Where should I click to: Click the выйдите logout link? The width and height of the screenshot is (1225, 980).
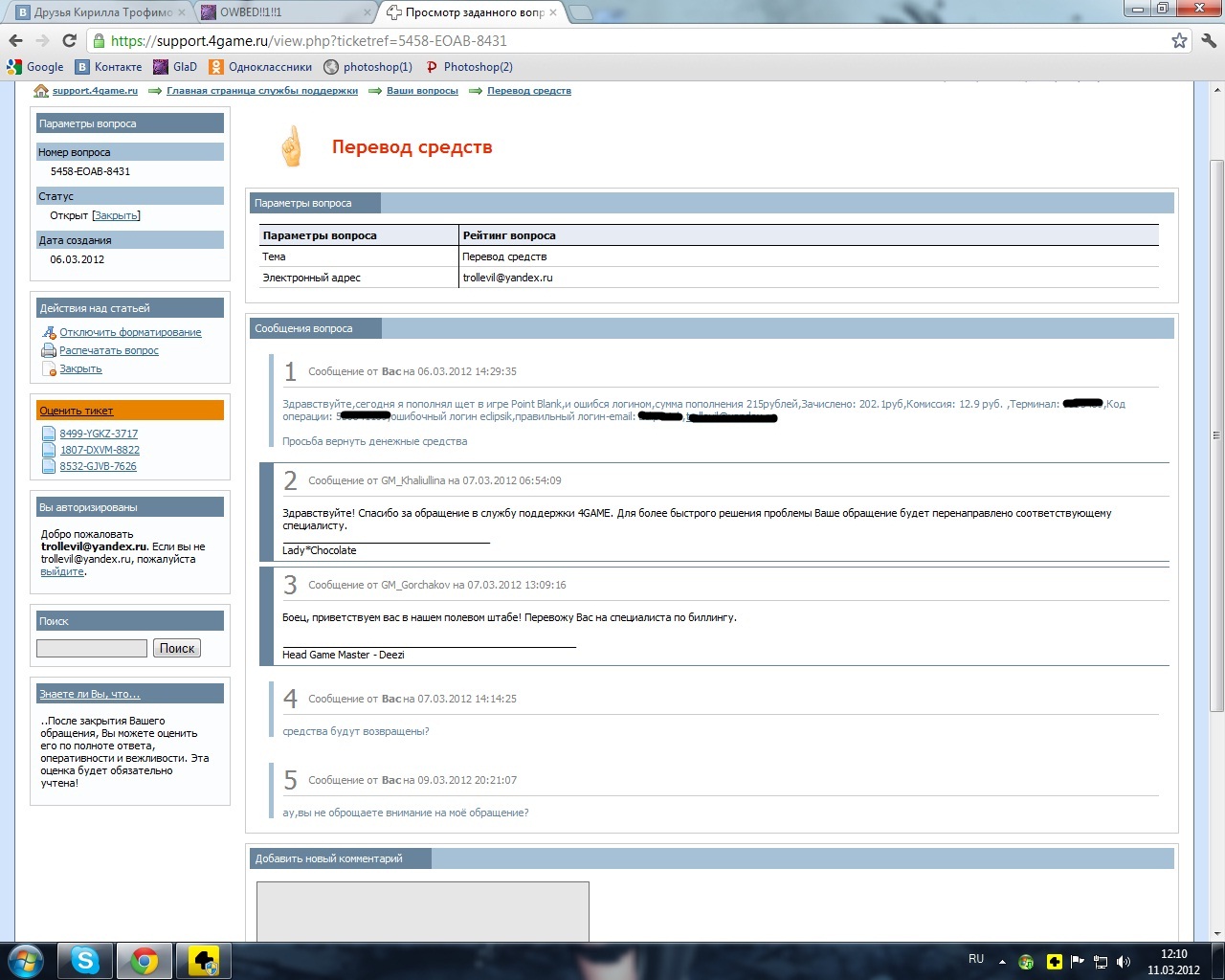click(62, 572)
